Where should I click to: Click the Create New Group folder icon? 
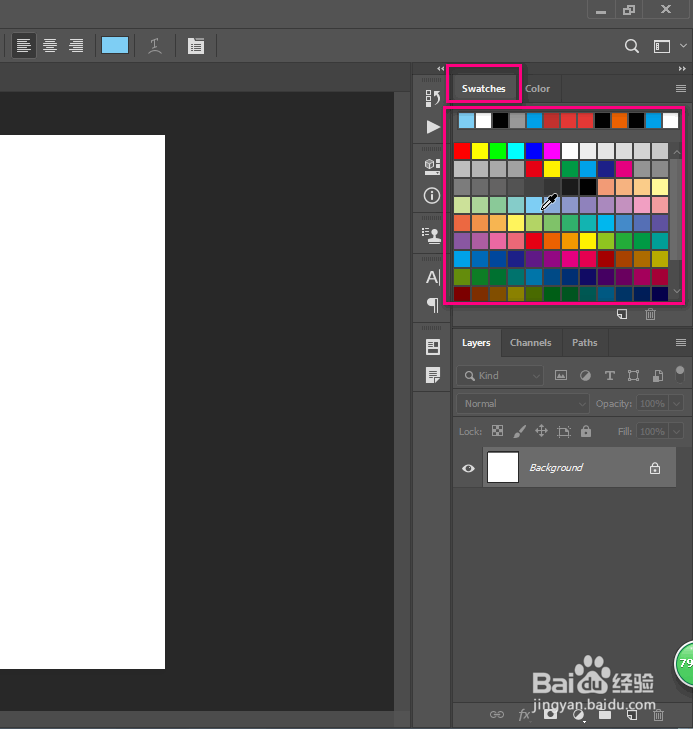click(x=605, y=714)
